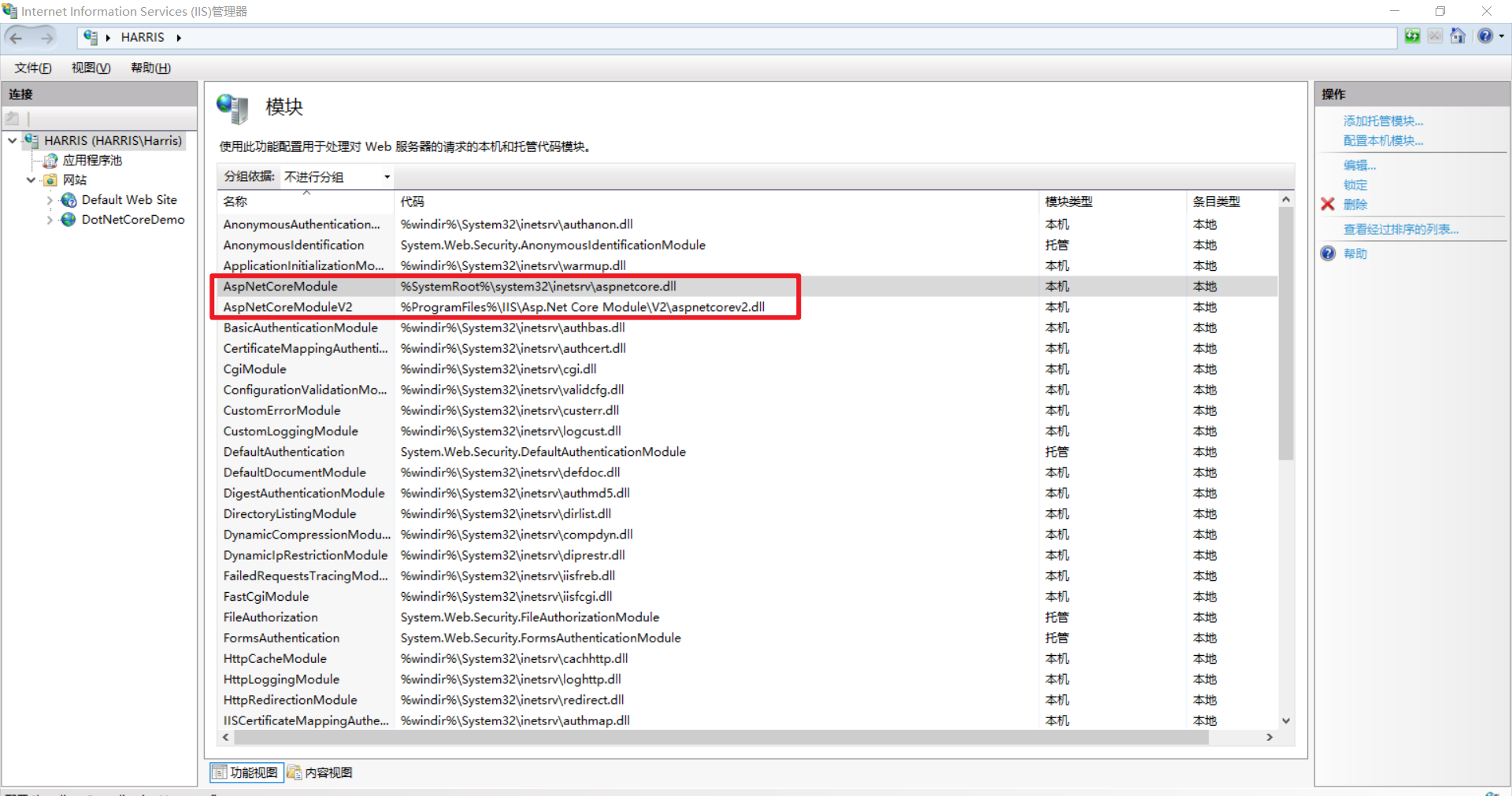The height and width of the screenshot is (796, 1512).
Task: Click the vertical scrollbar thumb in module list
Action: click(1286, 333)
